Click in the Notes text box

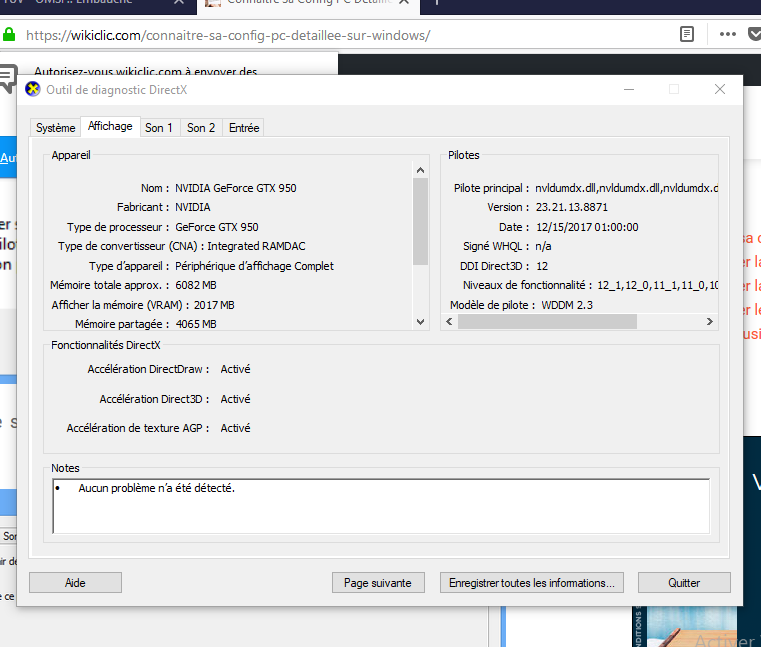[x=381, y=506]
